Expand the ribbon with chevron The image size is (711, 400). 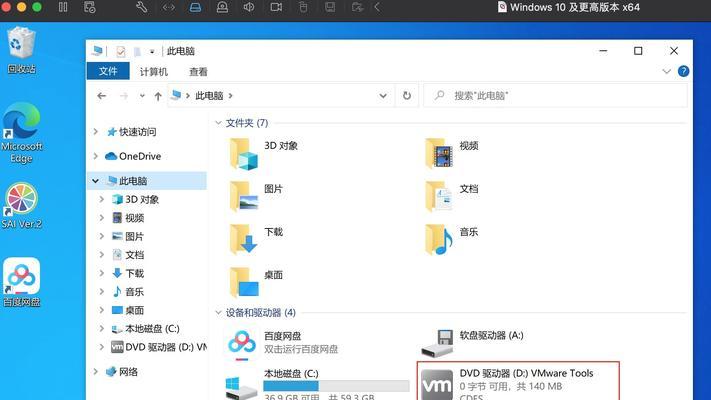(x=666, y=71)
